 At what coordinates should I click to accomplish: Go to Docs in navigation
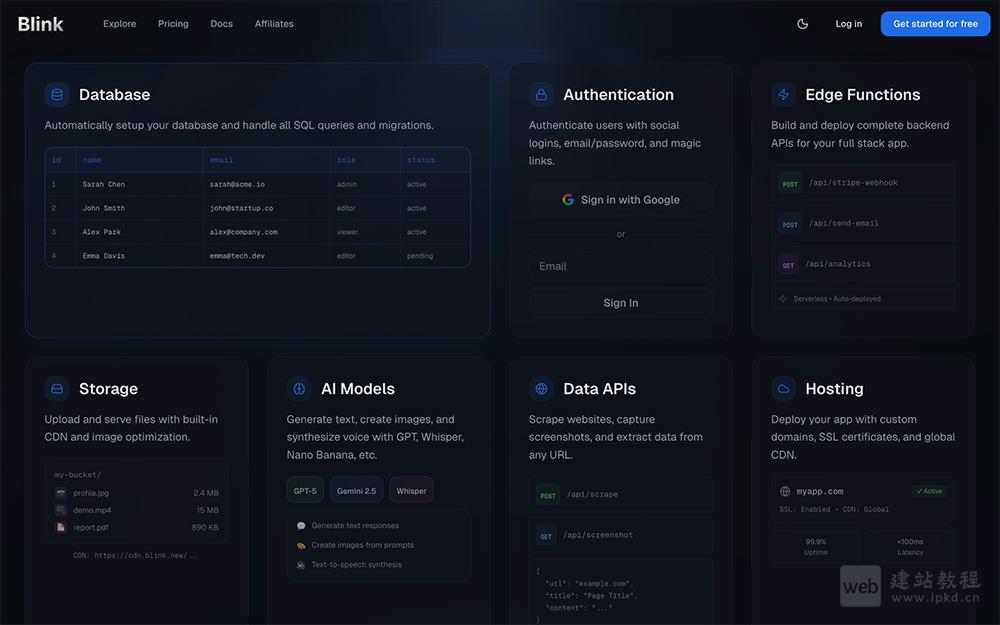(x=221, y=24)
